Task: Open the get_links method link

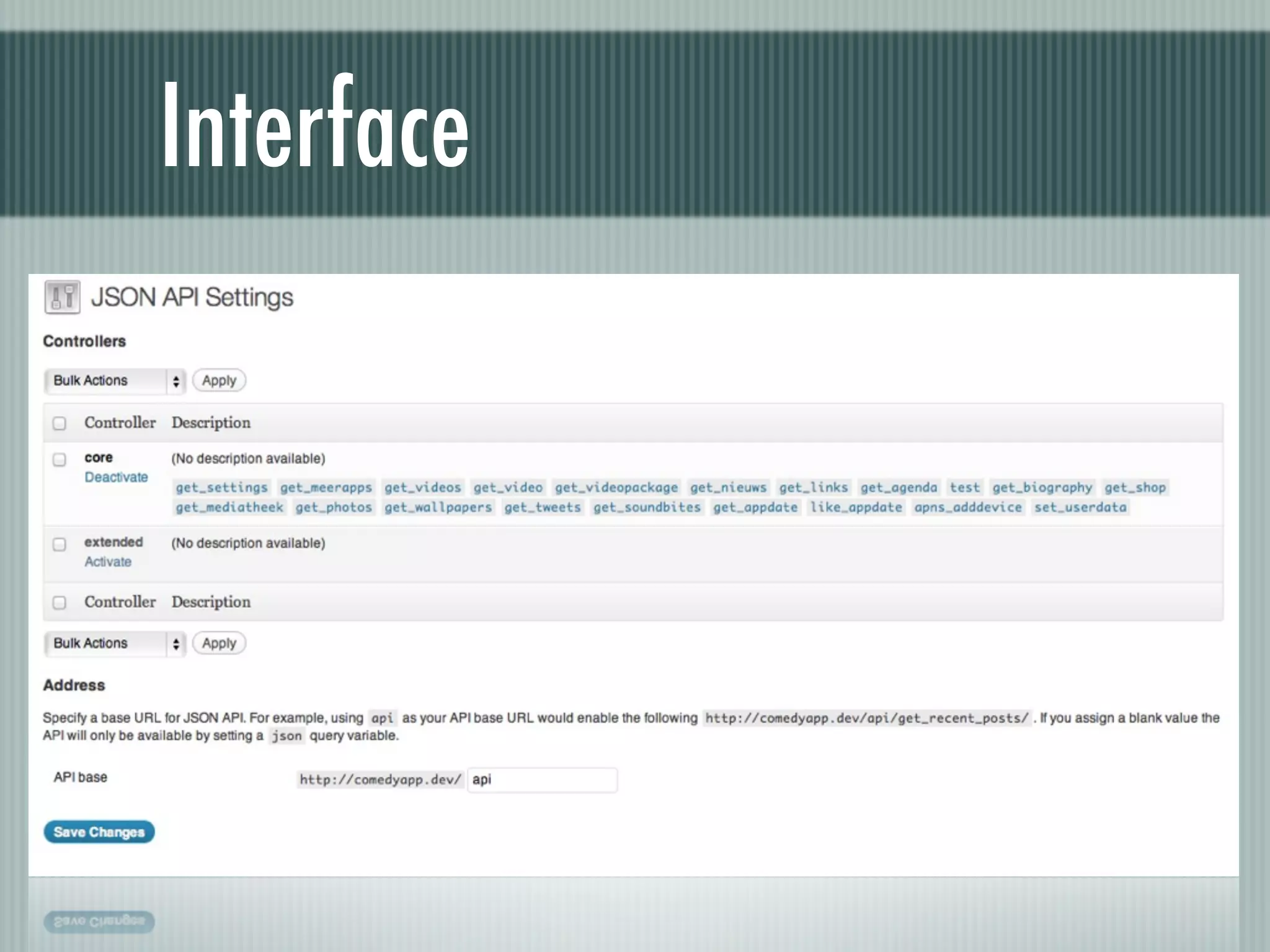Action: [x=813, y=488]
